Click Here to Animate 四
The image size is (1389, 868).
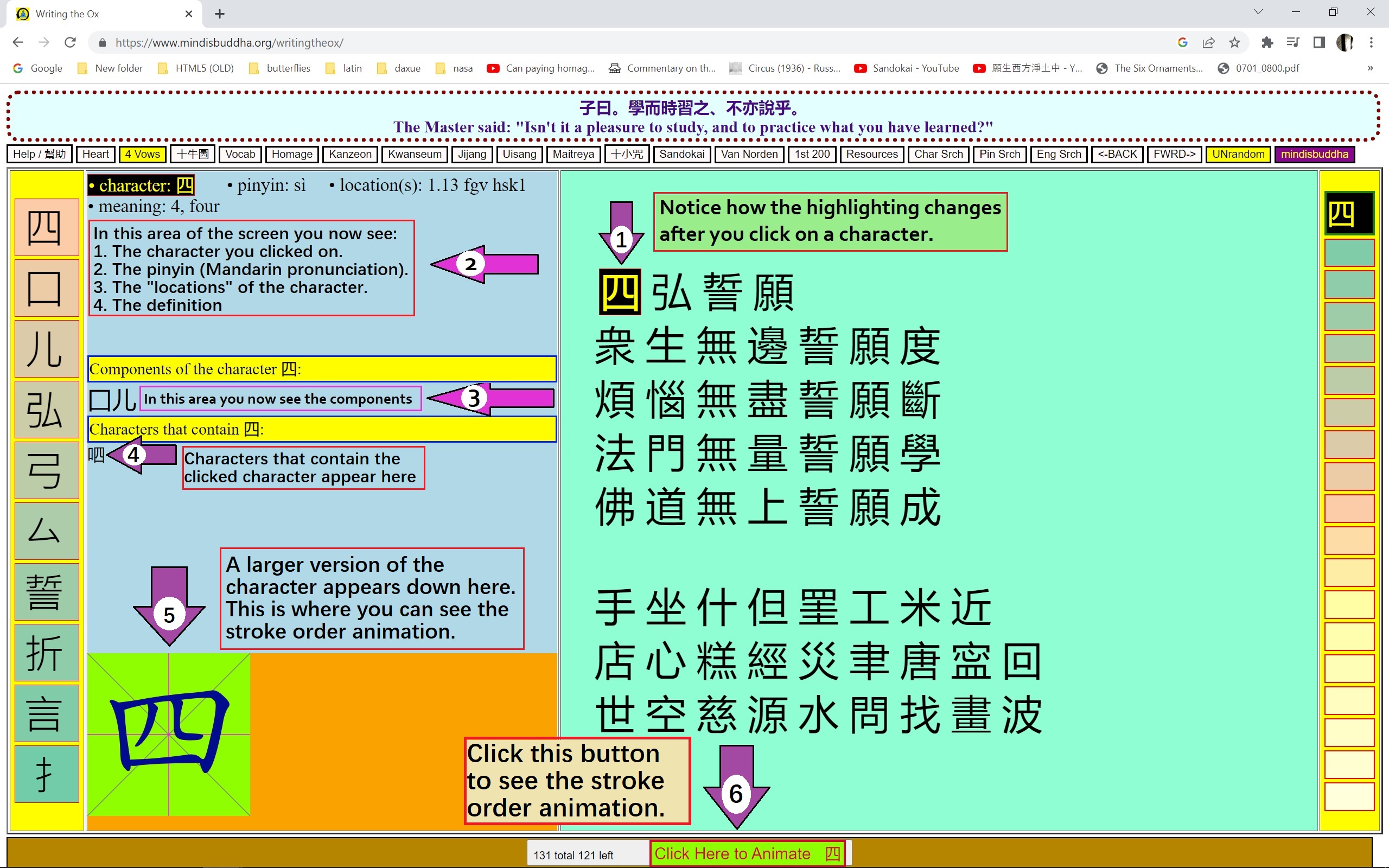point(749,854)
